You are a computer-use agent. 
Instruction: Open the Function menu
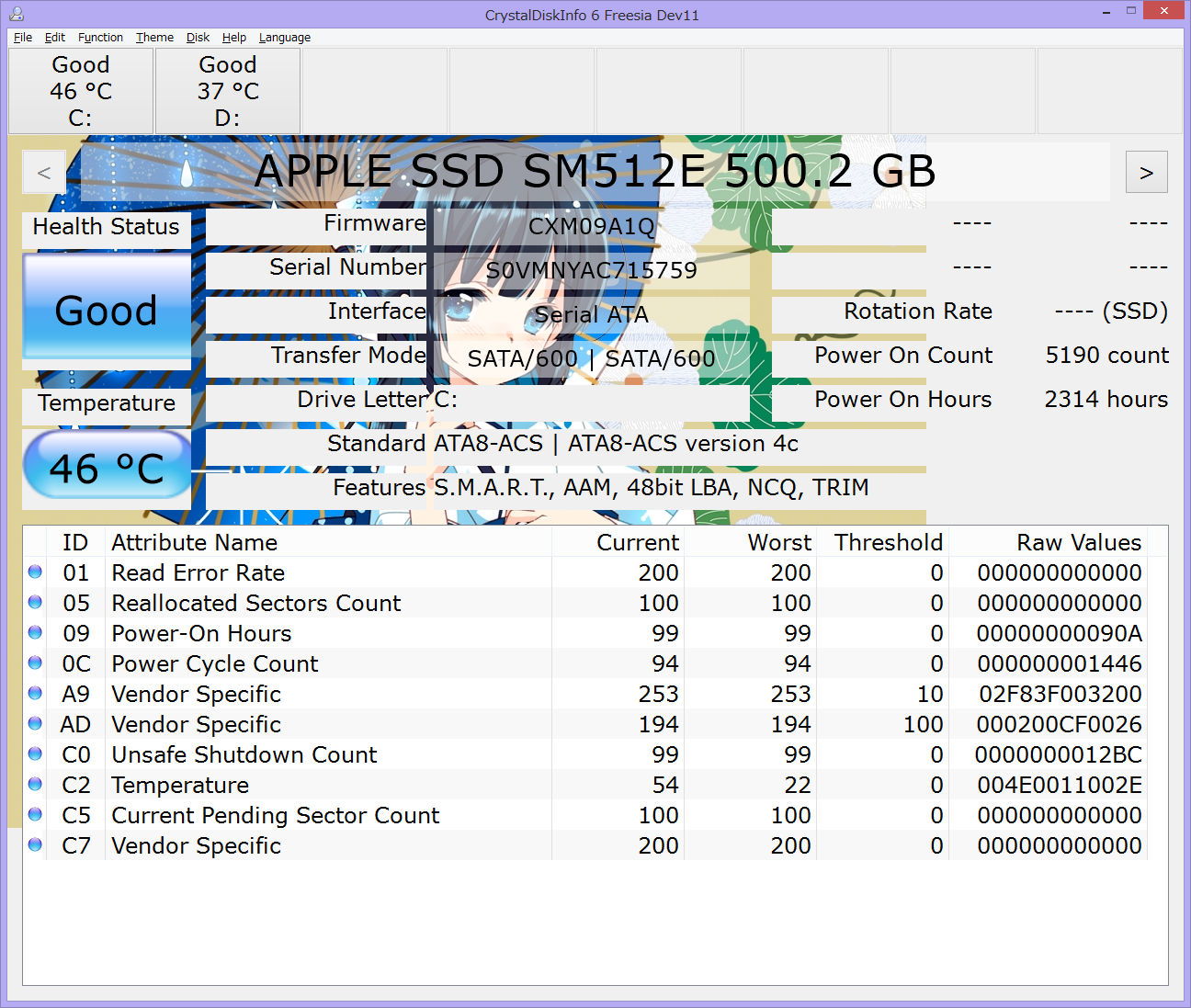(100, 38)
